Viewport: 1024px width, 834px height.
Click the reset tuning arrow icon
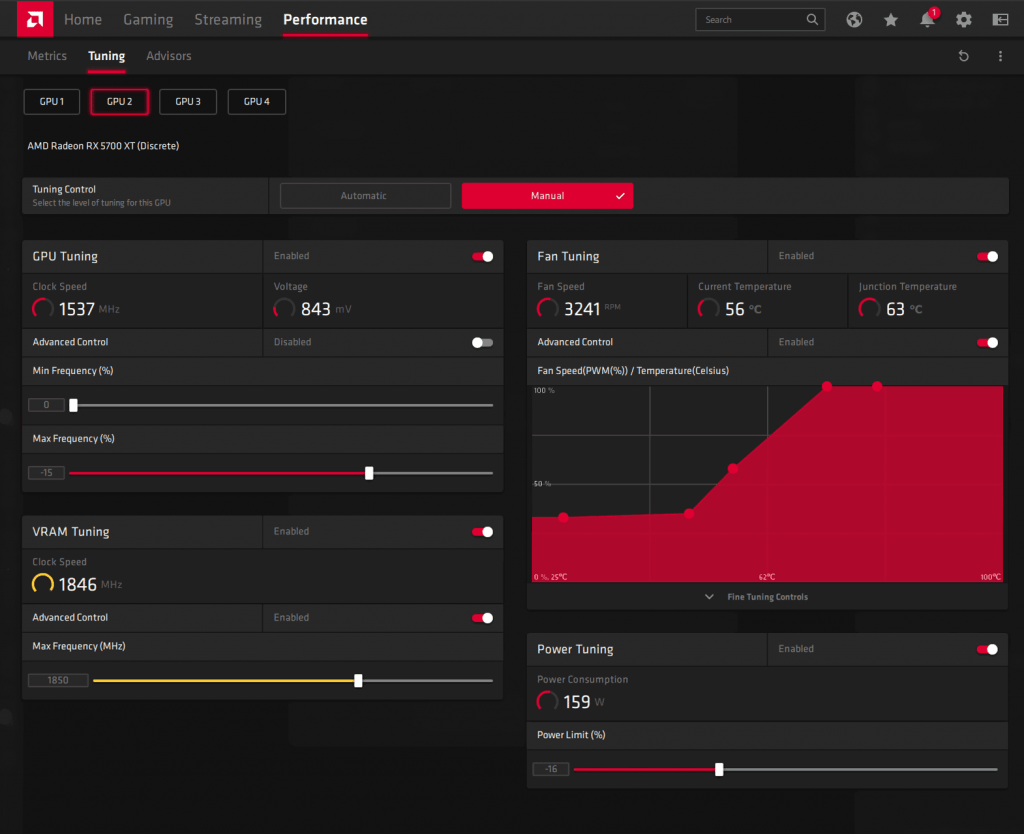point(963,56)
